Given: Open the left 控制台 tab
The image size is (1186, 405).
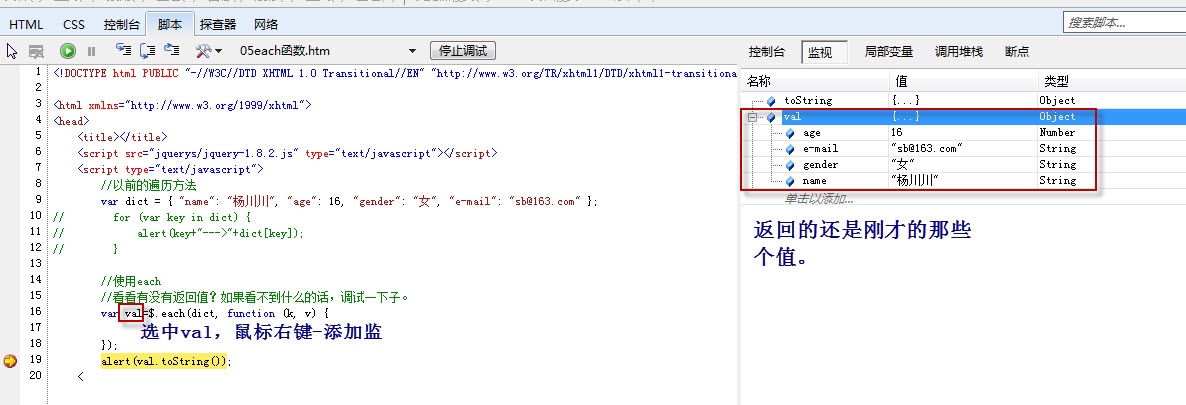Looking at the screenshot, I should (x=121, y=24).
